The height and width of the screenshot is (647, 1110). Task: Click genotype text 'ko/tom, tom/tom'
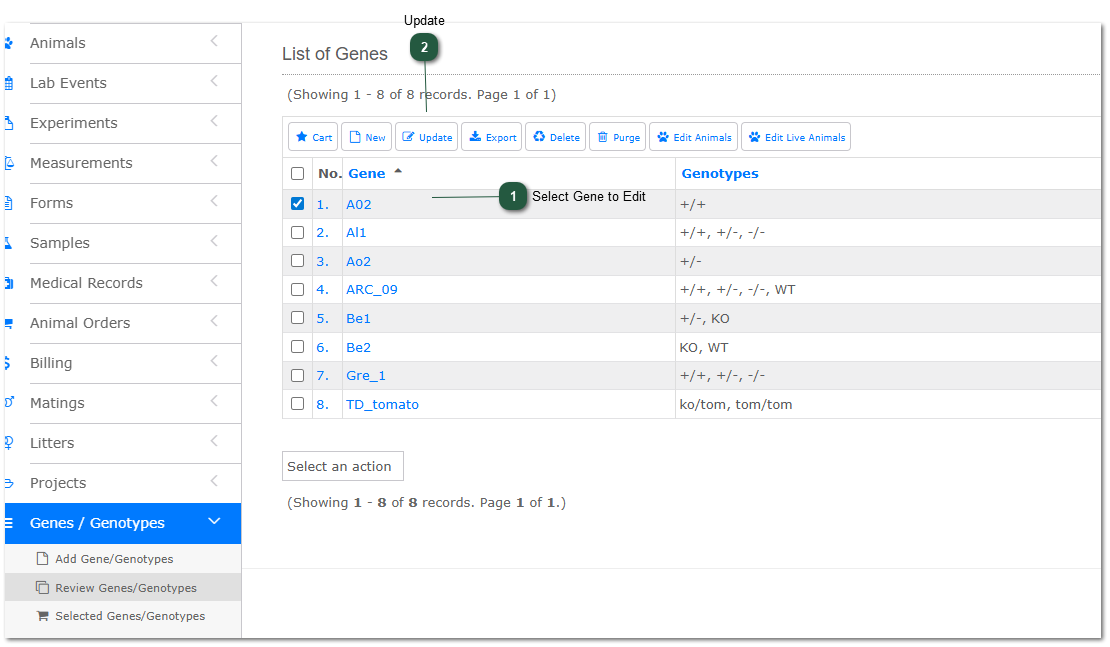(x=736, y=404)
